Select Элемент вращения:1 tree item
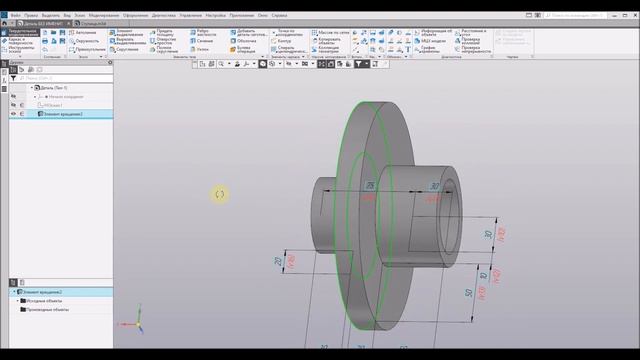 (x=60, y=114)
